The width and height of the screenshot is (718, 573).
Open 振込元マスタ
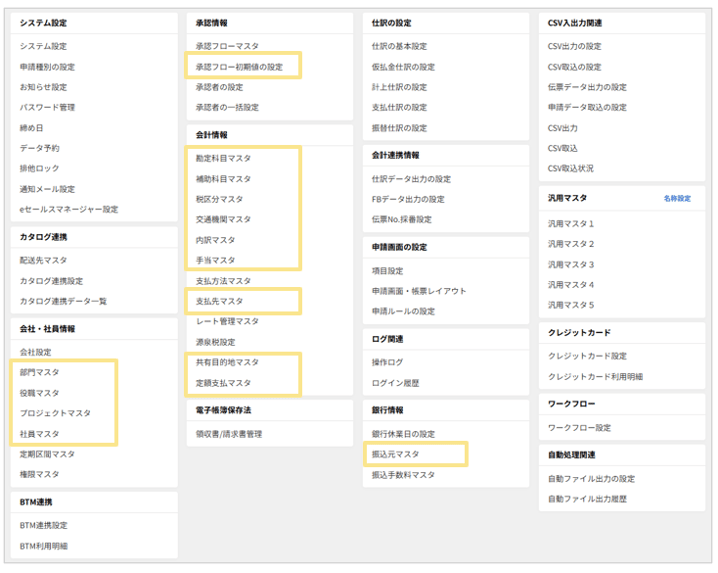pos(396,454)
